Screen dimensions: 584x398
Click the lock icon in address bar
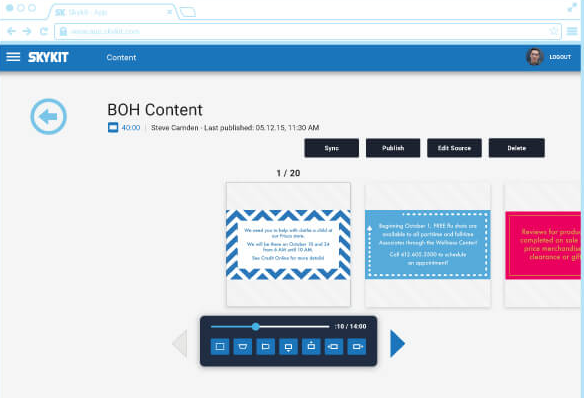pos(63,31)
